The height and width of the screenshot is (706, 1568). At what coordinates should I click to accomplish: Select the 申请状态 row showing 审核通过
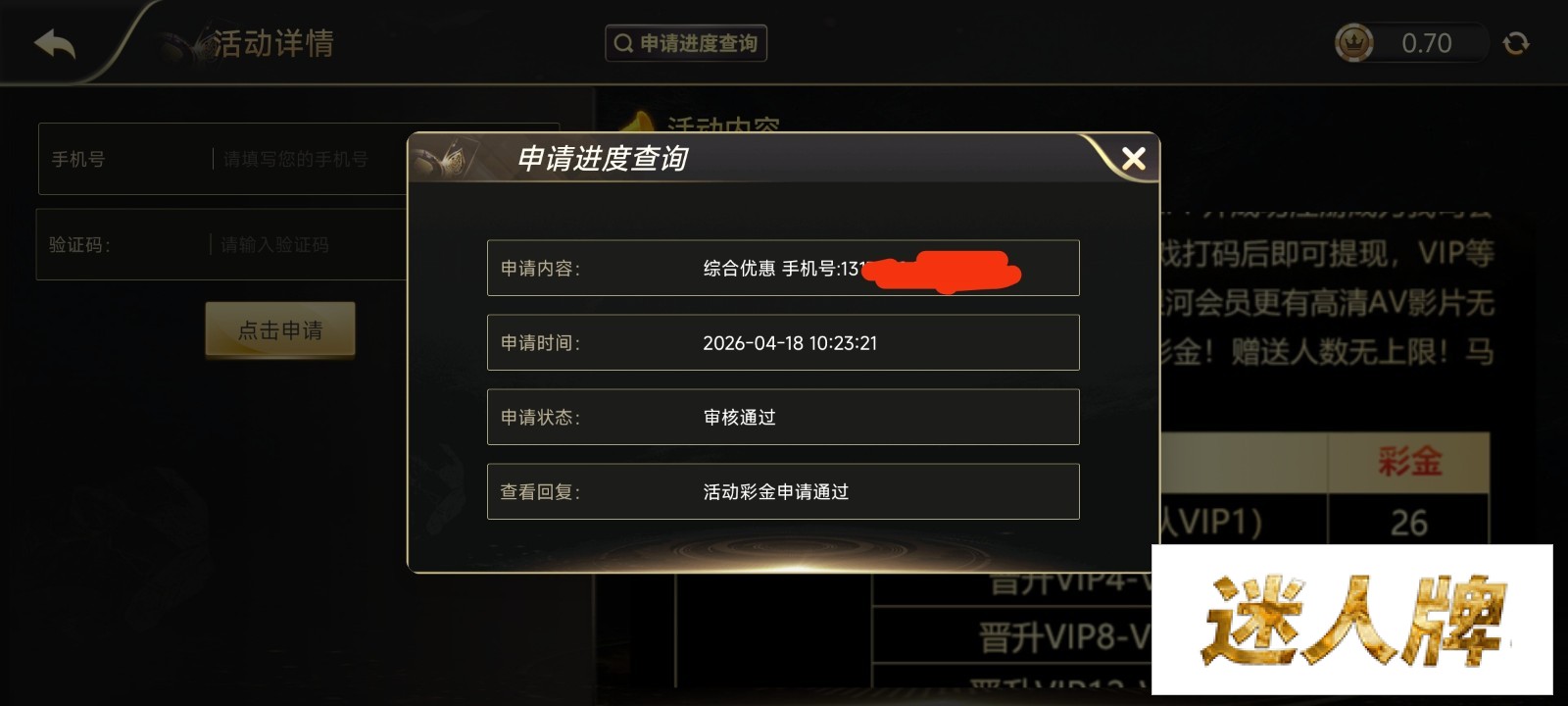pos(783,417)
